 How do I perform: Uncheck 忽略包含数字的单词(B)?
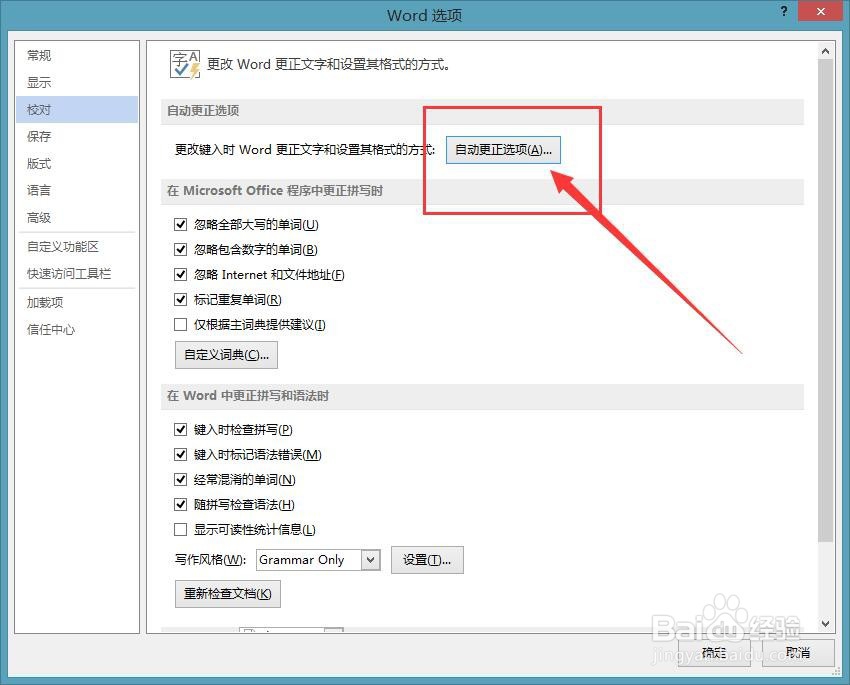click(x=181, y=249)
